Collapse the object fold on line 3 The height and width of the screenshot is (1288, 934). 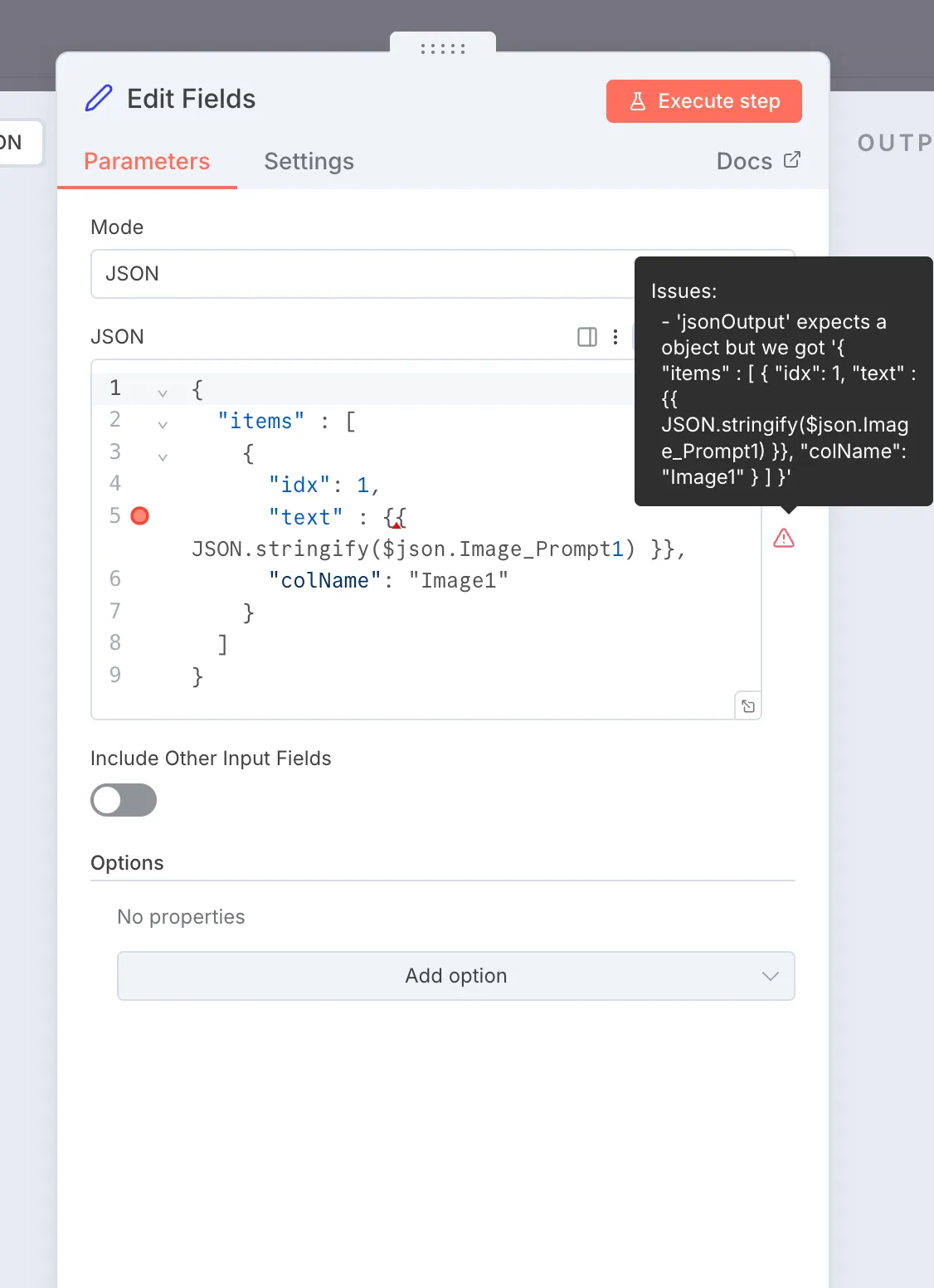coord(163,456)
